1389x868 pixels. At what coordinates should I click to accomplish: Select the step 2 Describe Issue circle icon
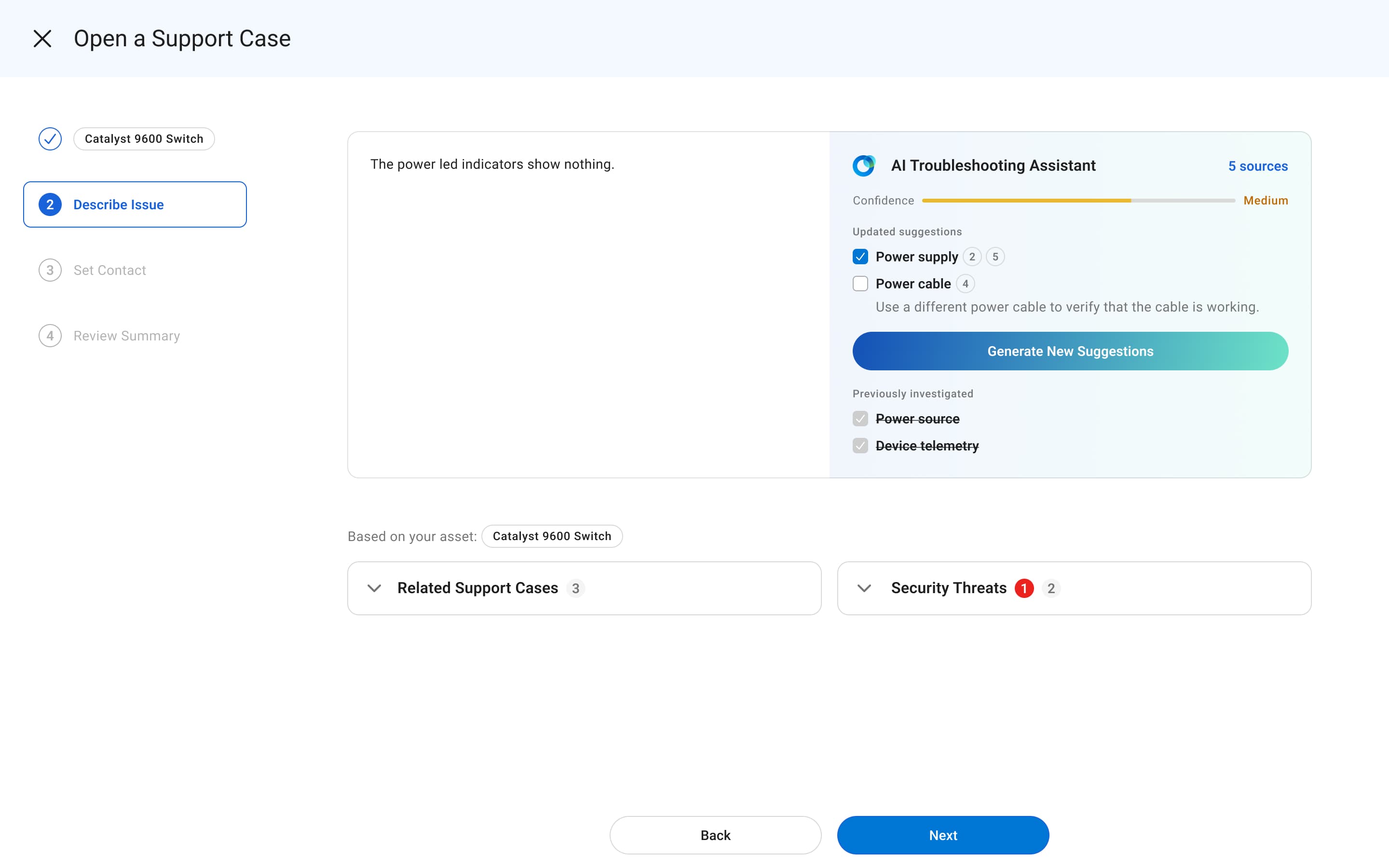pos(50,204)
